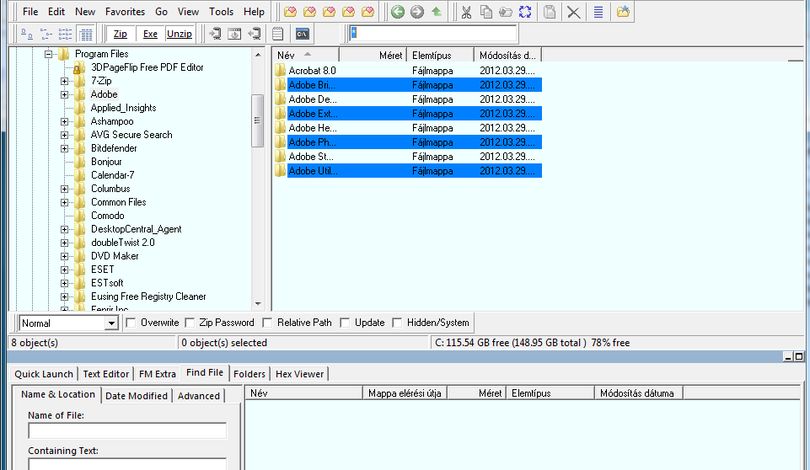
Task: Cut the selected items with scissors icon
Action: (x=466, y=12)
